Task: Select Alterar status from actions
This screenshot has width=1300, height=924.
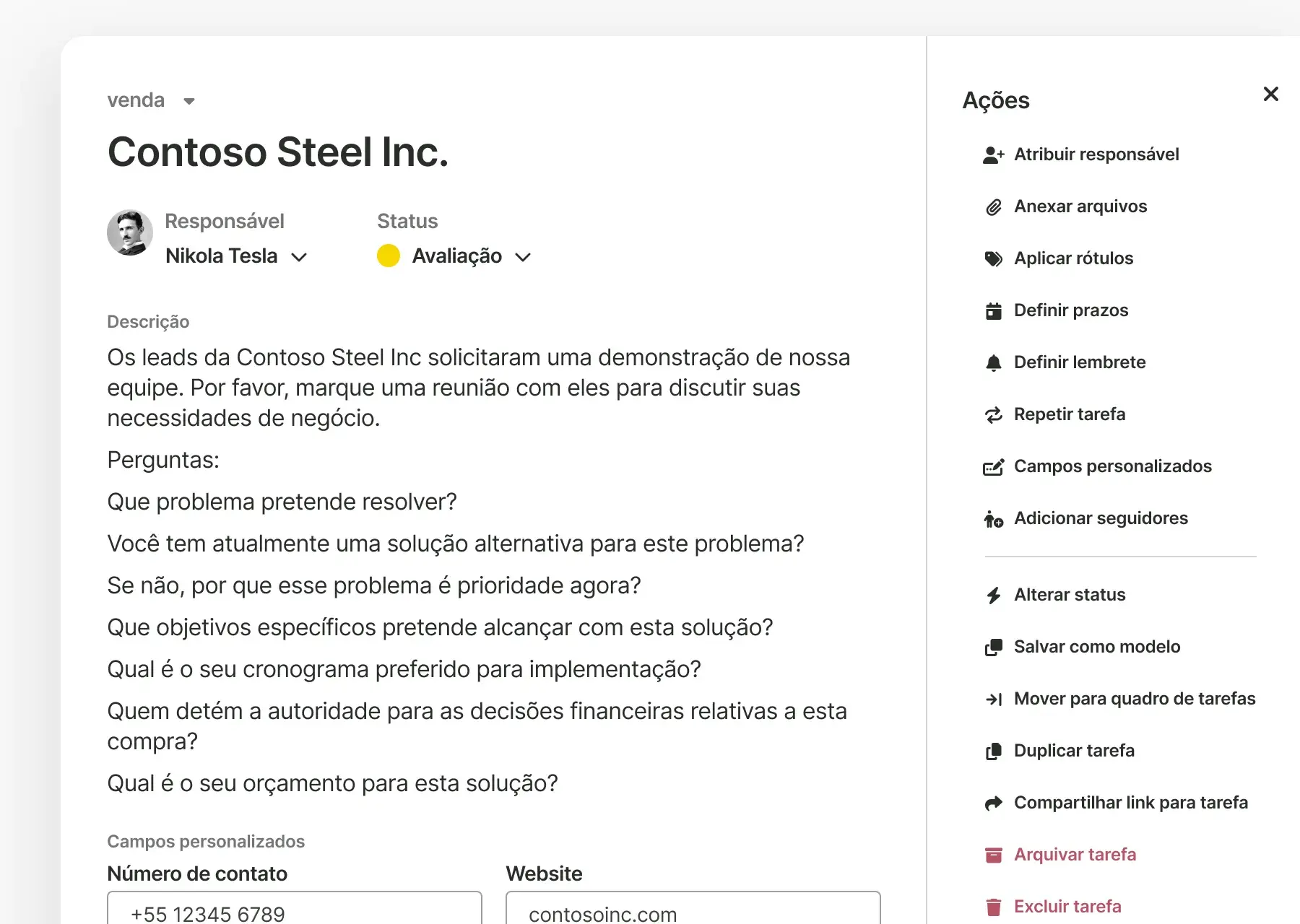Action: click(x=1069, y=595)
